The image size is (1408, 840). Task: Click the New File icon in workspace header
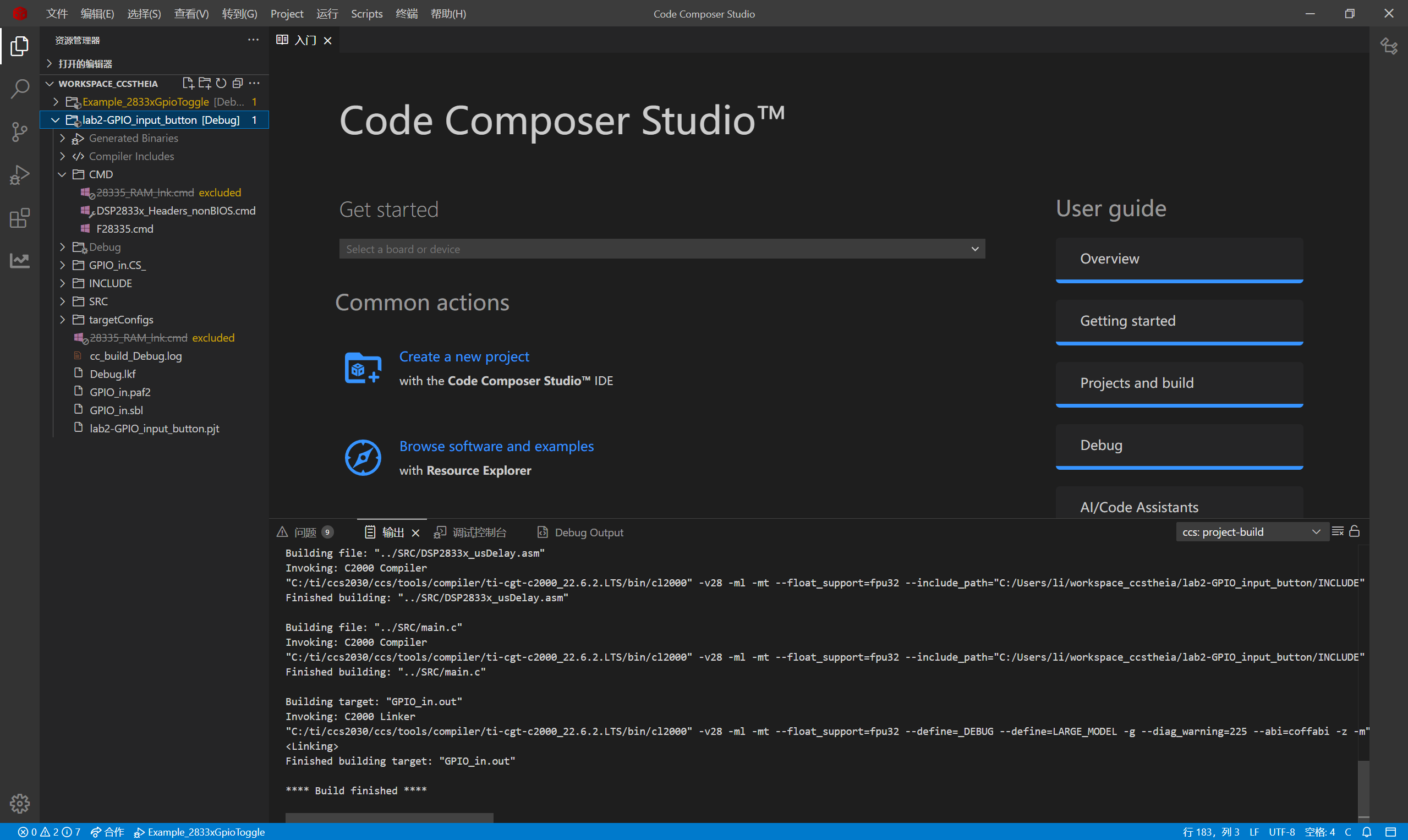[188, 83]
